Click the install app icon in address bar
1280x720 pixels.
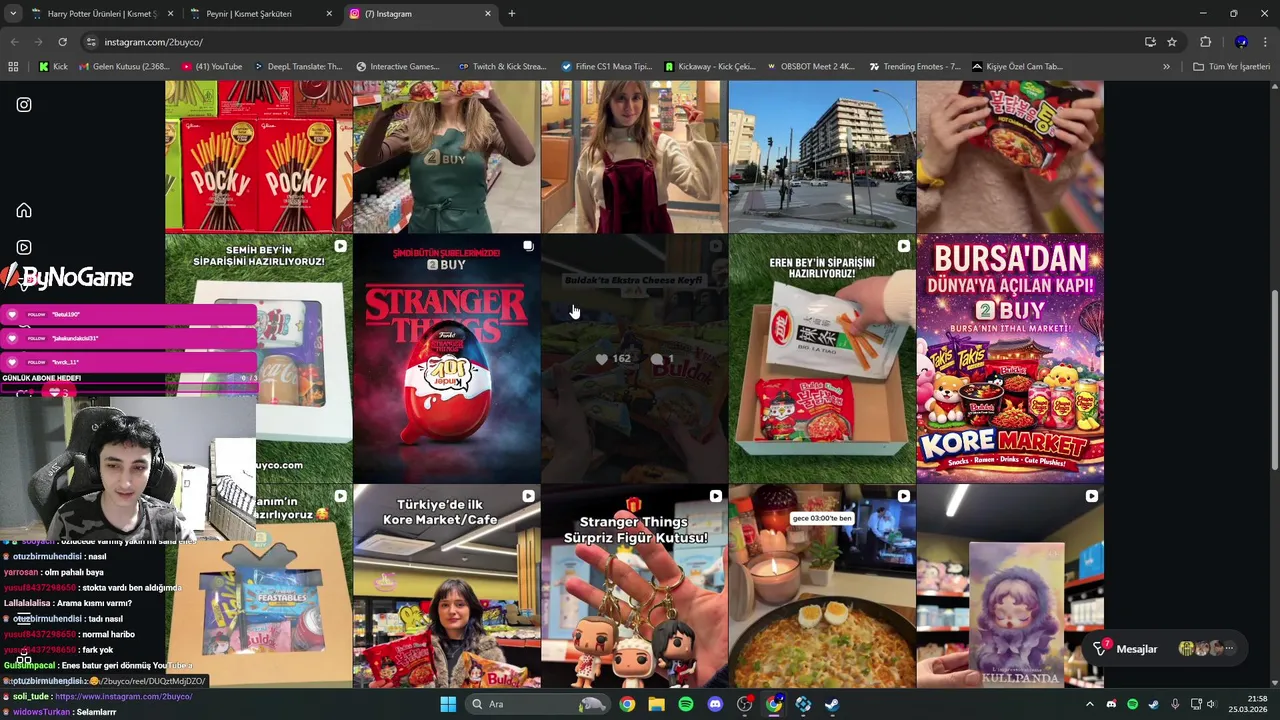coord(1150,42)
